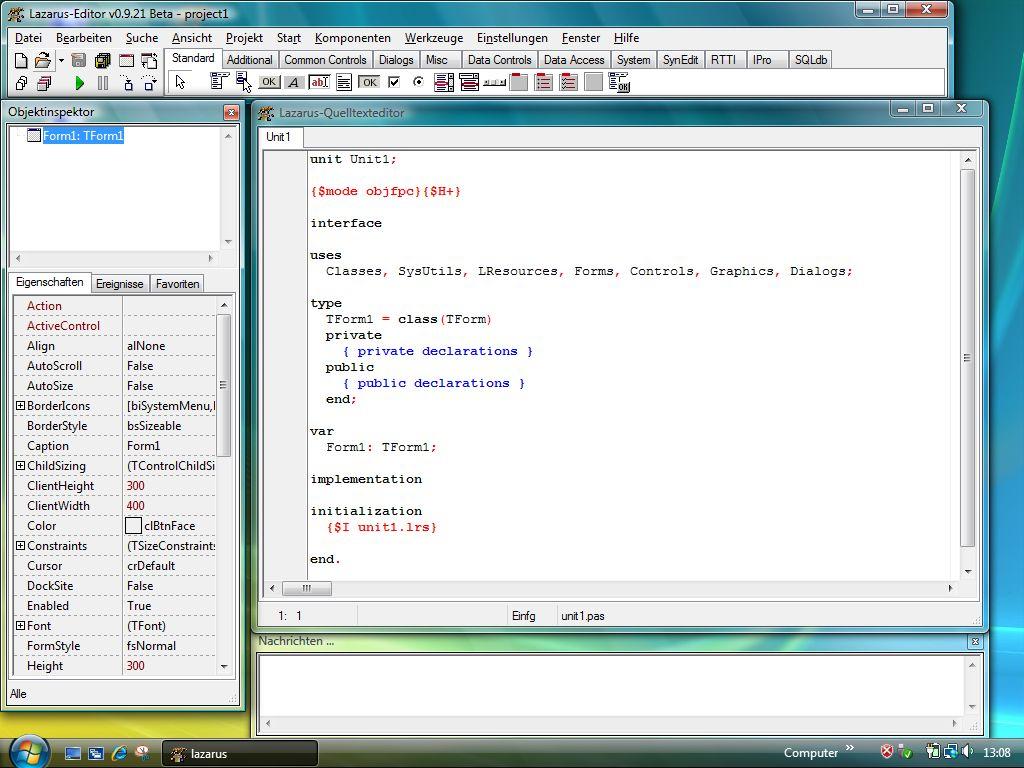Image resolution: width=1024 pixels, height=768 pixels.
Task: Click the New Form icon
Action: coord(126,61)
